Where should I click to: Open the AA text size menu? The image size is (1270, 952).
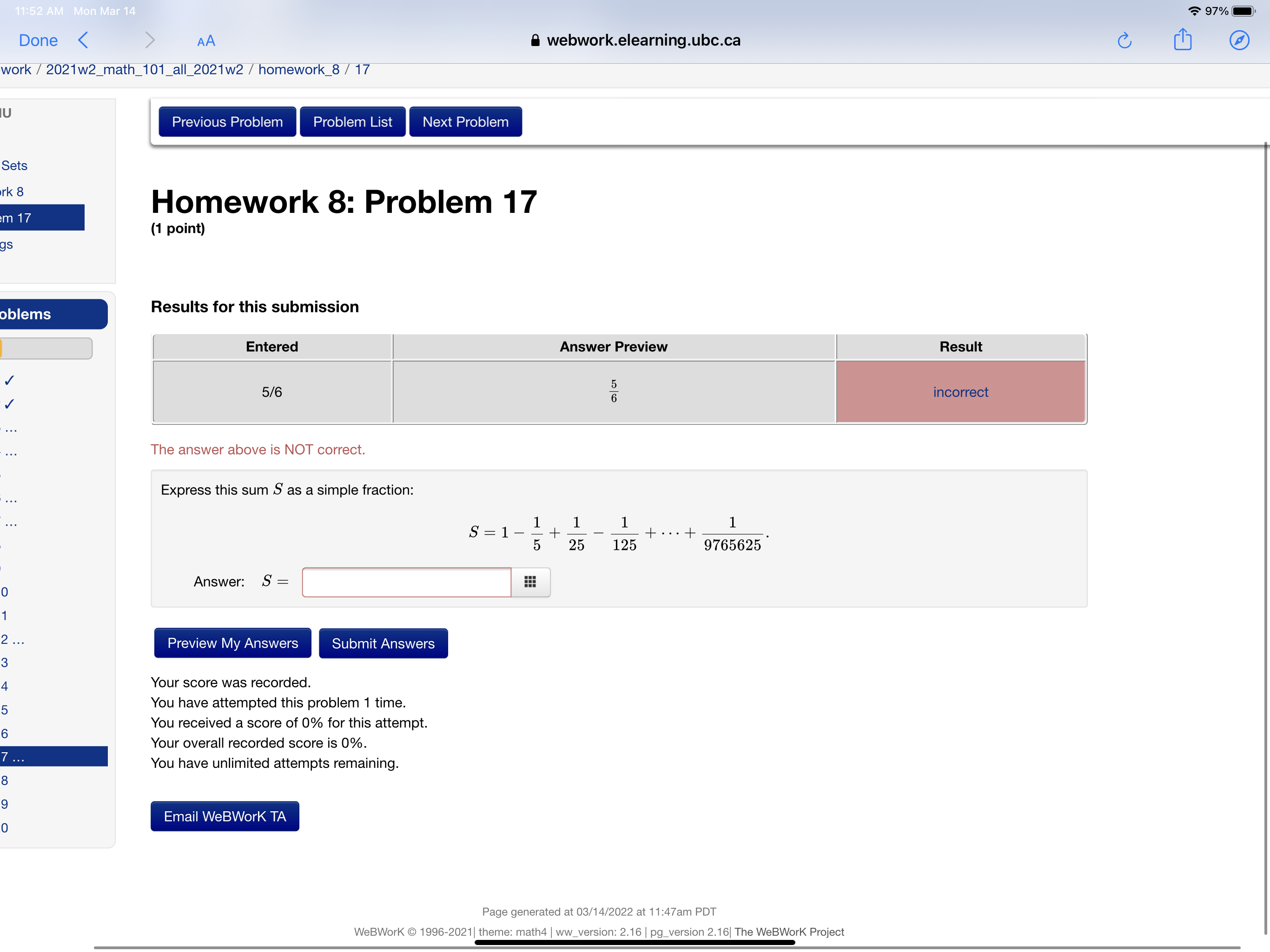(x=205, y=41)
